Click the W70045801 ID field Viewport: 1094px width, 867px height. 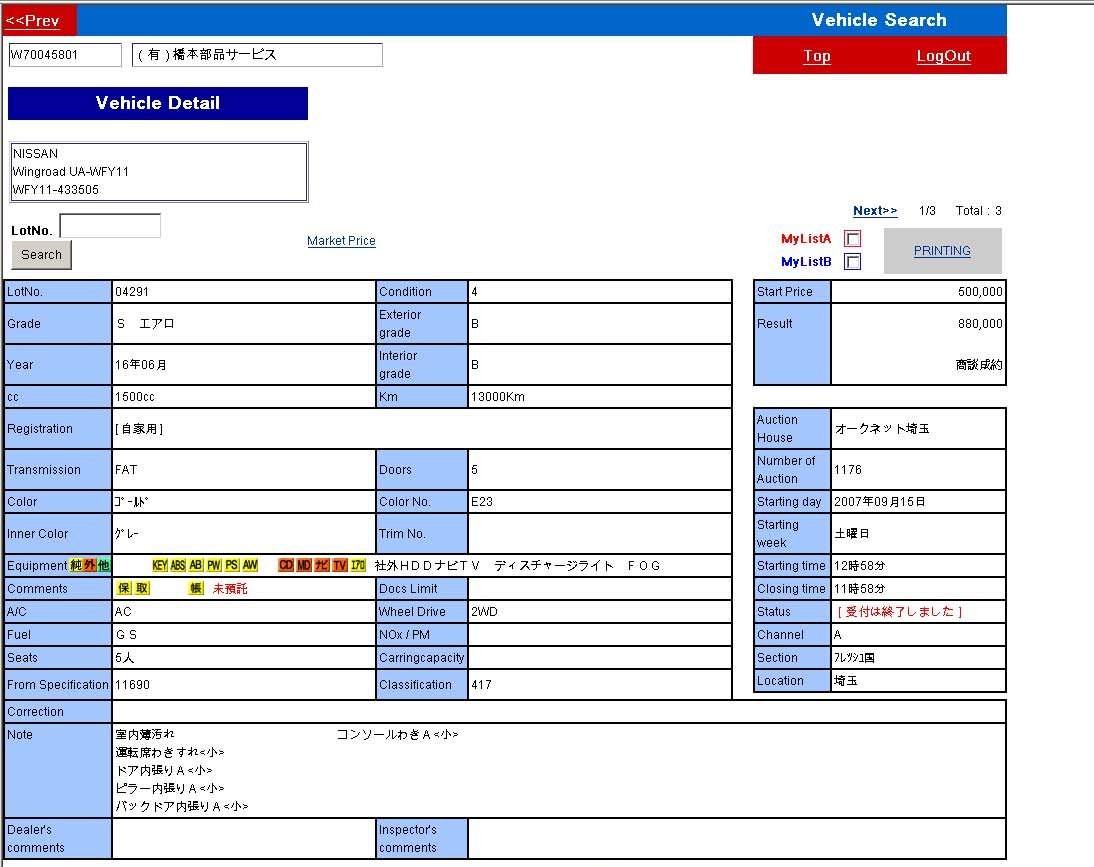pos(65,55)
